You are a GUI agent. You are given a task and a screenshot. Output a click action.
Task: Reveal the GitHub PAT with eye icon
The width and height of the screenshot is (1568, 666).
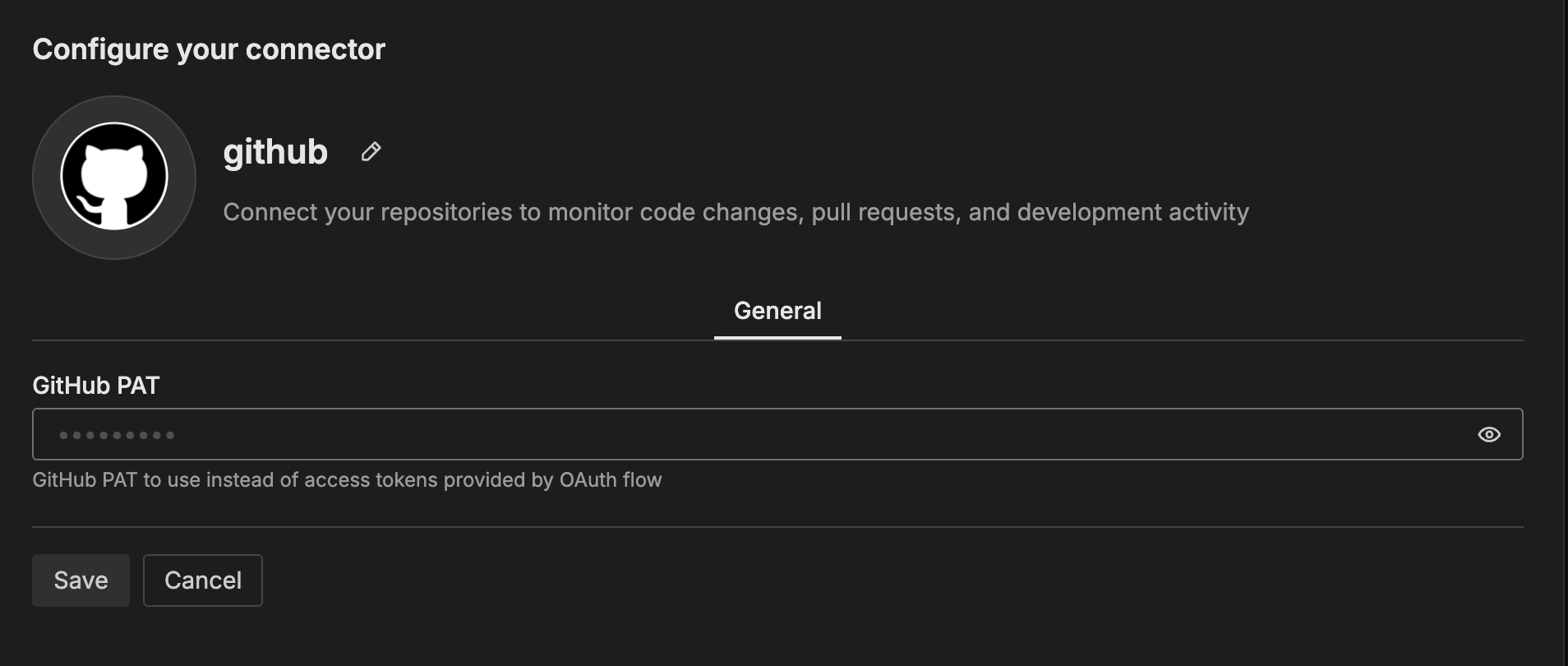click(x=1488, y=434)
